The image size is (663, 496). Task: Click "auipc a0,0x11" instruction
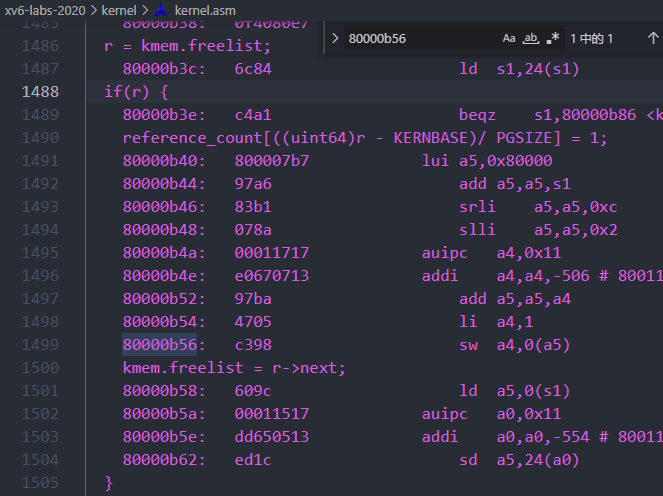point(491,414)
